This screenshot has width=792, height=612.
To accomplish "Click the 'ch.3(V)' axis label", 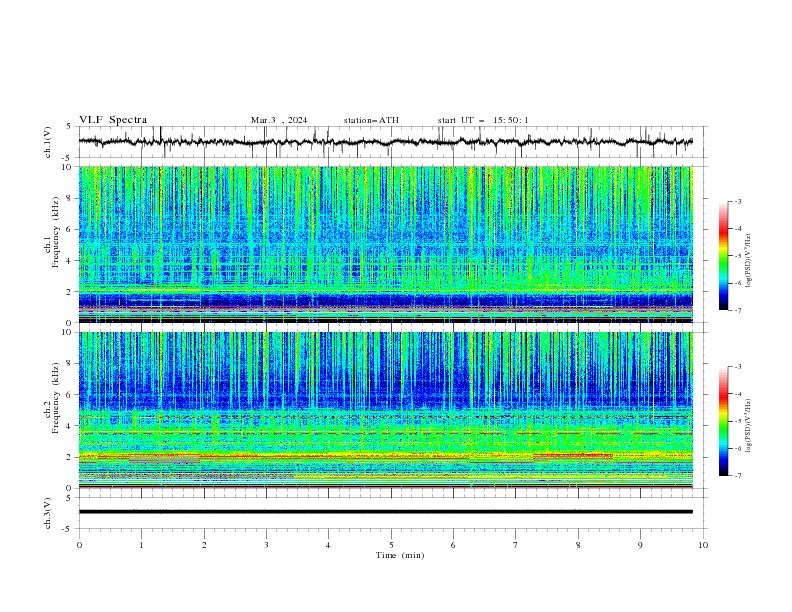I will (x=48, y=513).
